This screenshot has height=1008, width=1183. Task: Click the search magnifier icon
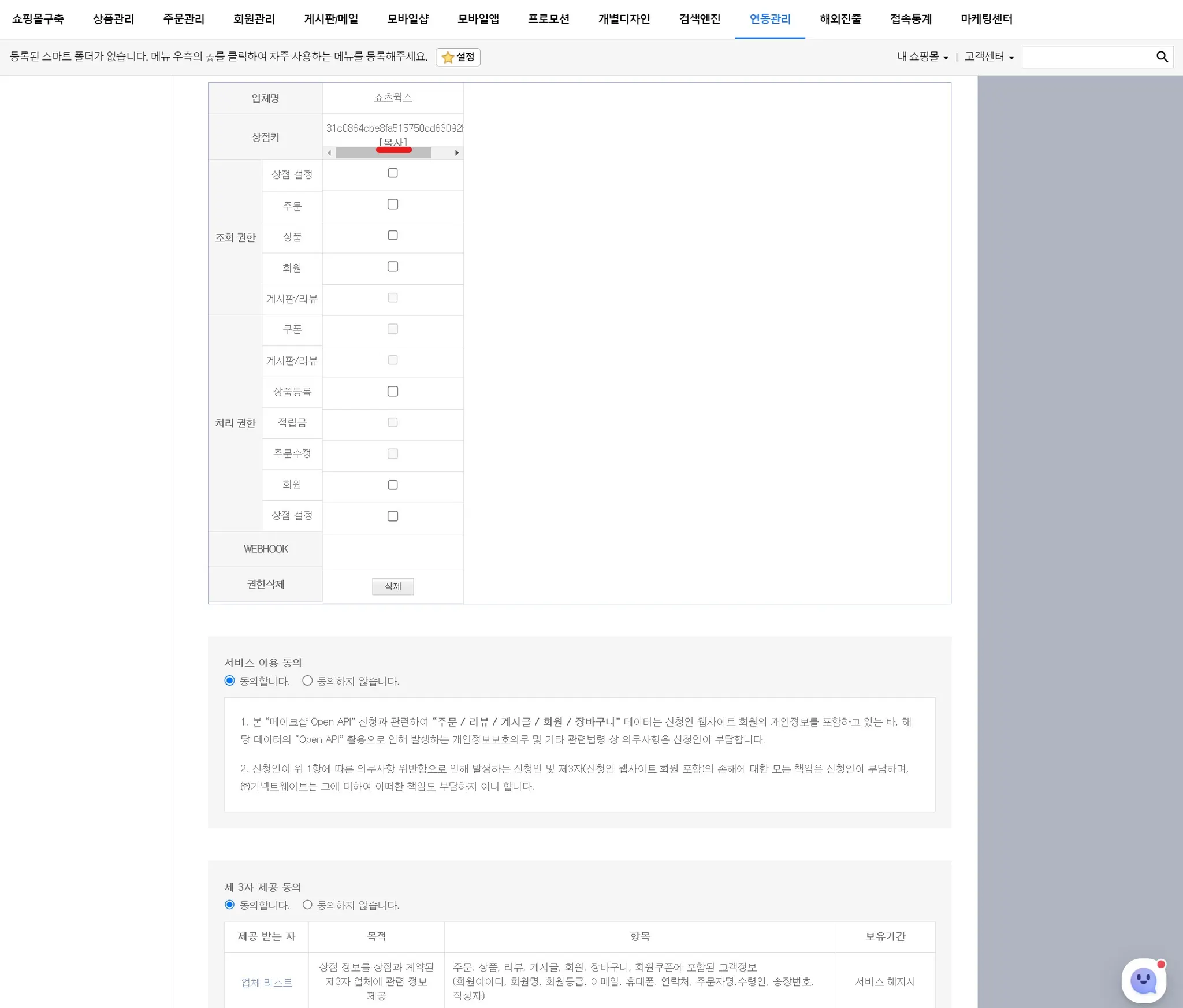1162,57
